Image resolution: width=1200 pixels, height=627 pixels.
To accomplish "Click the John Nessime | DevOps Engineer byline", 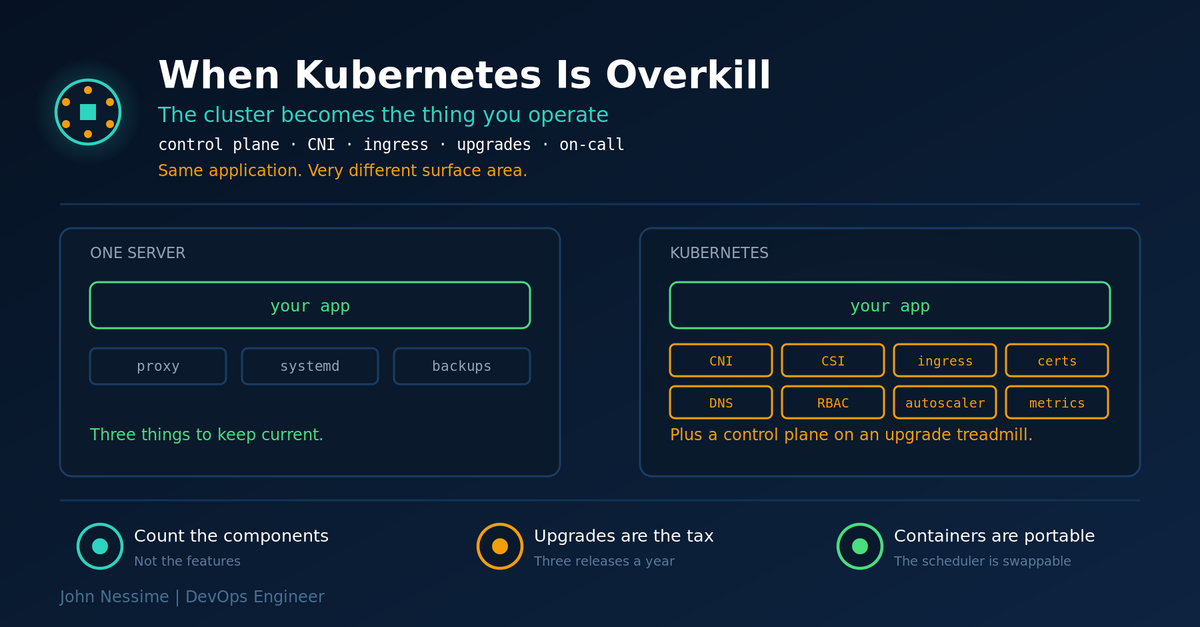I will pyautogui.click(x=192, y=597).
